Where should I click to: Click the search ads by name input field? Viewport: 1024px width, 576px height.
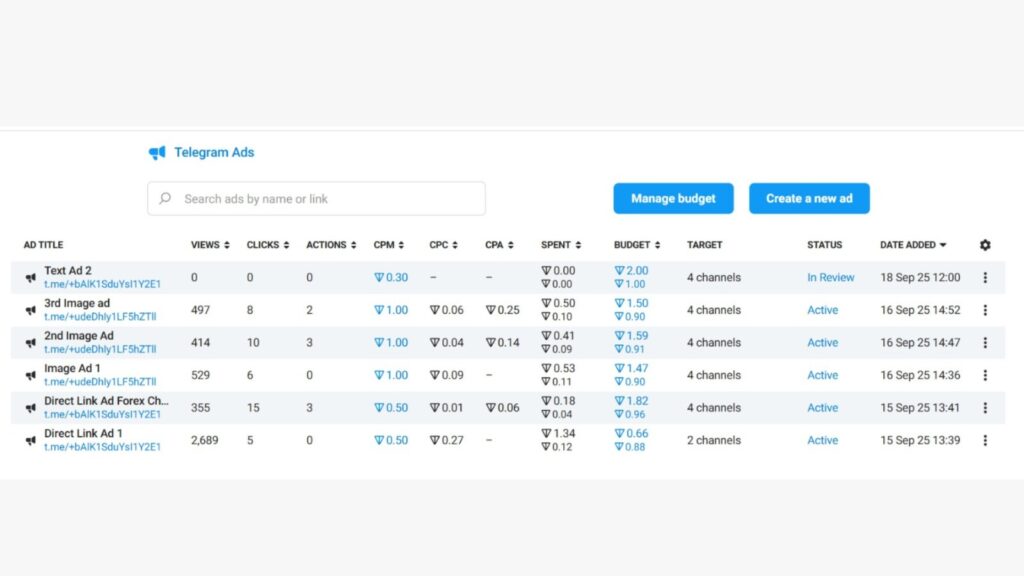click(300, 198)
